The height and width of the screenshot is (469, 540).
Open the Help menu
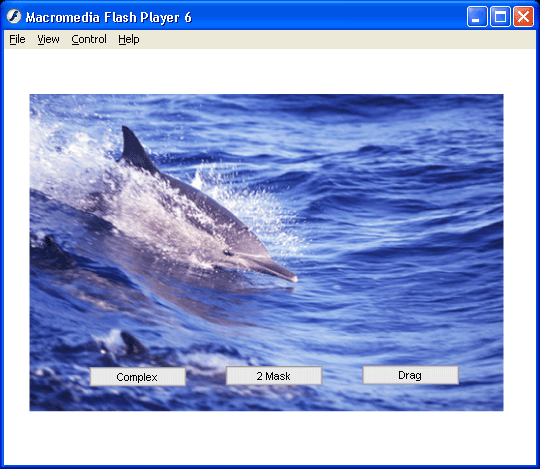click(x=129, y=39)
